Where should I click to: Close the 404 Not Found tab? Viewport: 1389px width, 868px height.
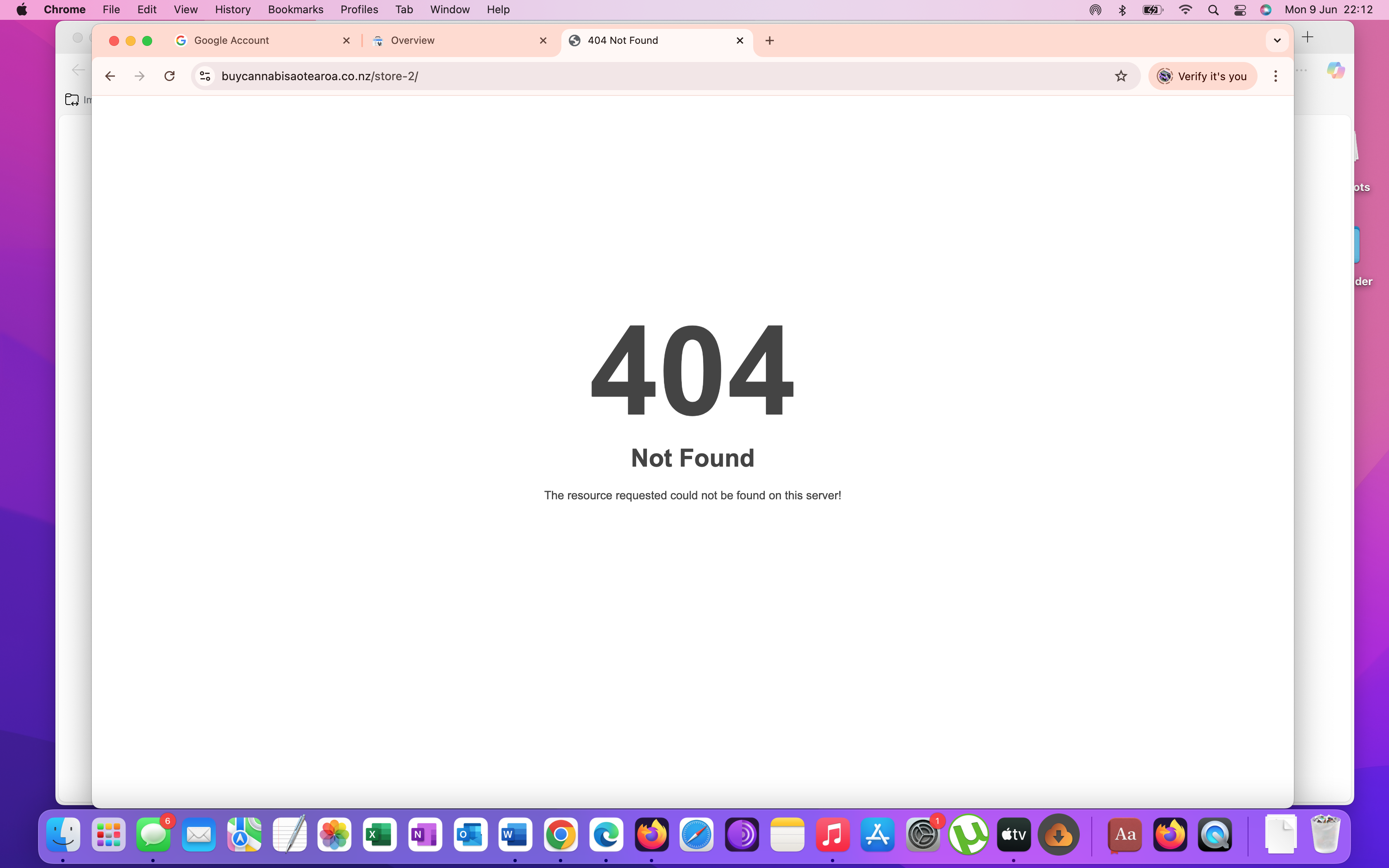pos(740,40)
